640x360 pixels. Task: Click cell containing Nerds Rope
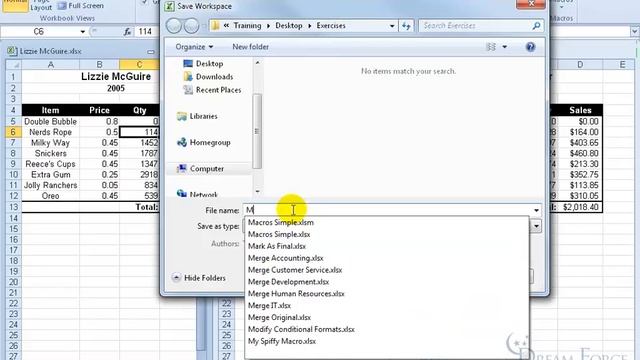(x=51, y=132)
